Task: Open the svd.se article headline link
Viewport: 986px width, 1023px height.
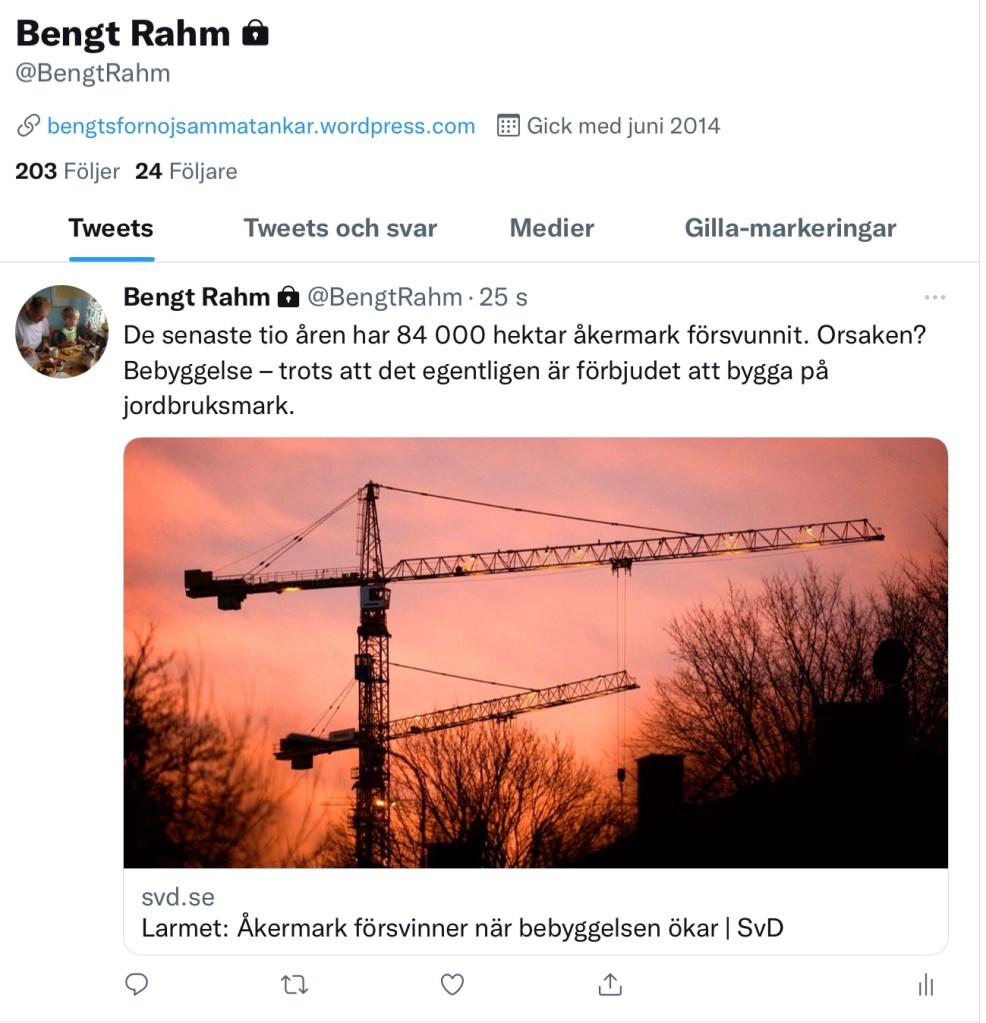Action: 462,928
